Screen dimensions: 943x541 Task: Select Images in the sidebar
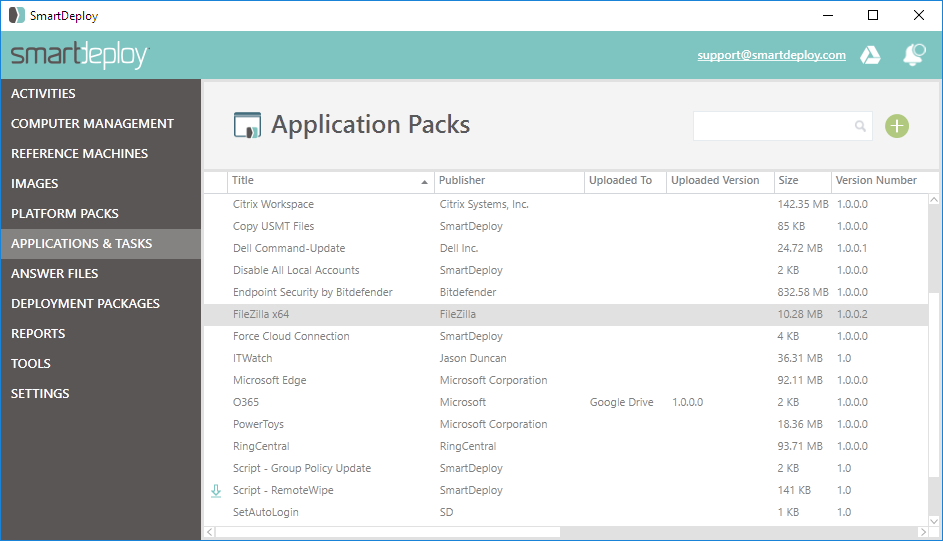point(100,184)
